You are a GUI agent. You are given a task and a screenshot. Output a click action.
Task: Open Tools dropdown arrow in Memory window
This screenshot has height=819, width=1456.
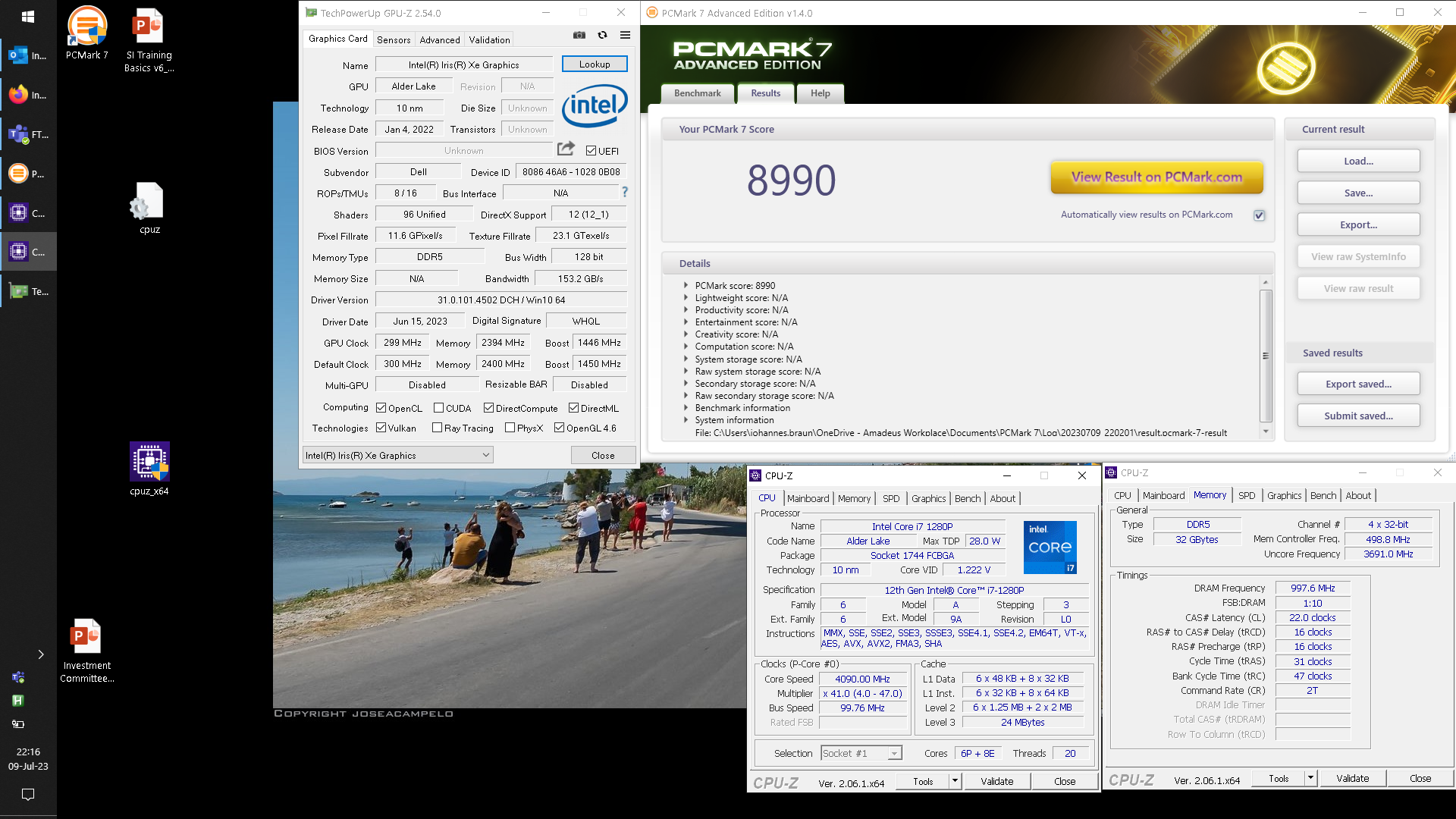1310,778
